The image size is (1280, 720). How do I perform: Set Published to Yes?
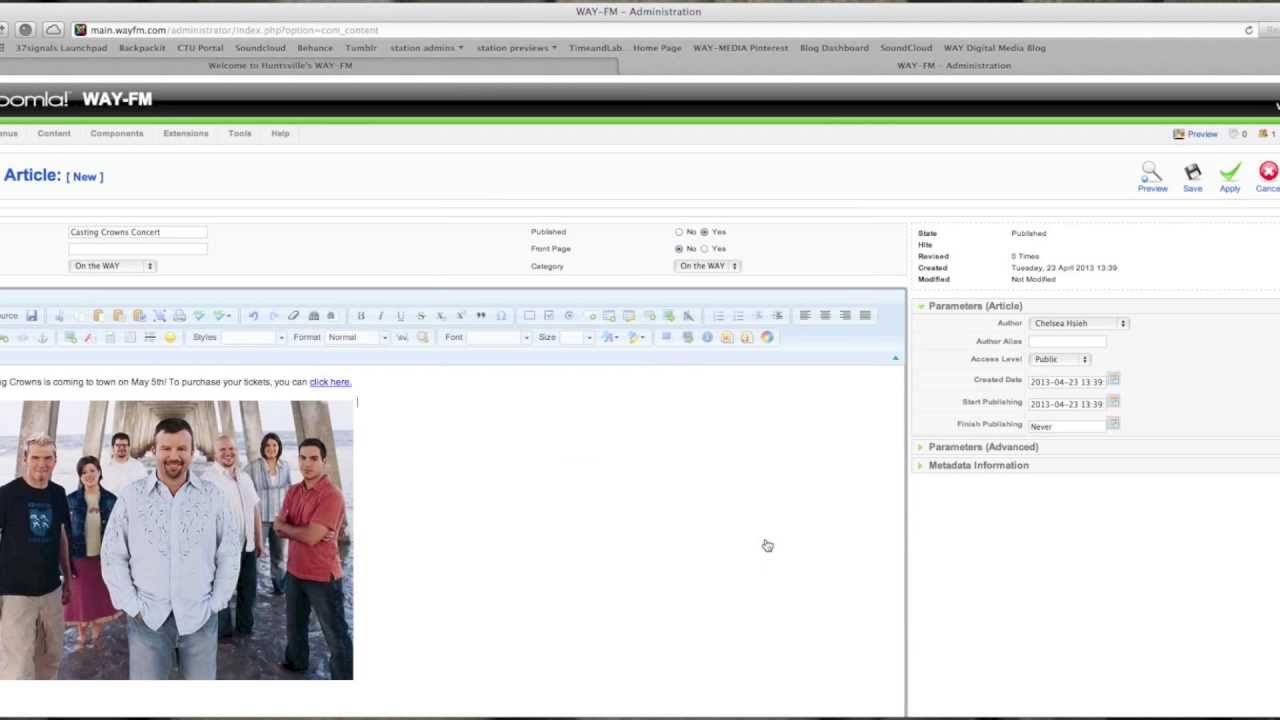coord(704,232)
